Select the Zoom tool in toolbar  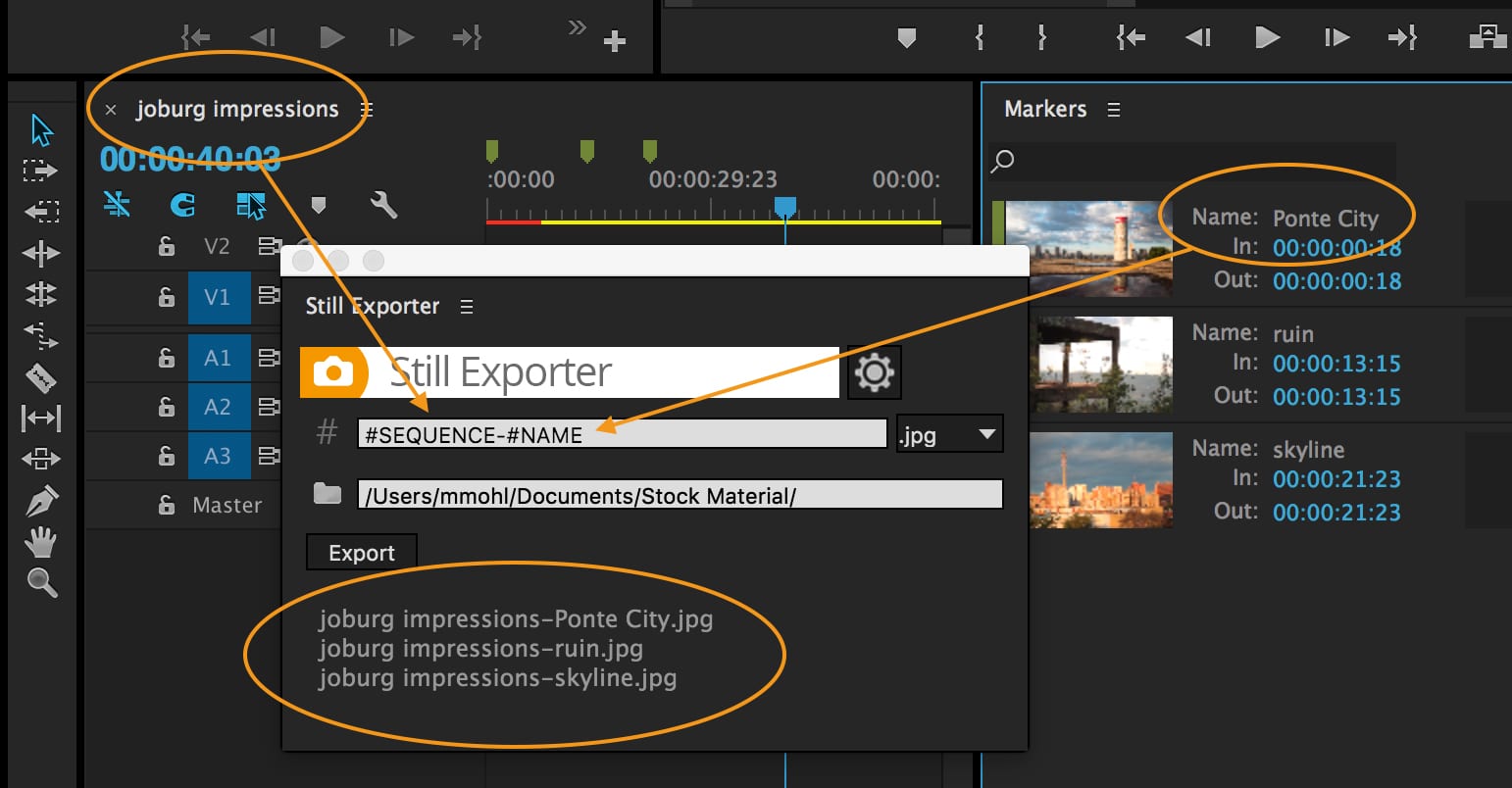pos(41,582)
